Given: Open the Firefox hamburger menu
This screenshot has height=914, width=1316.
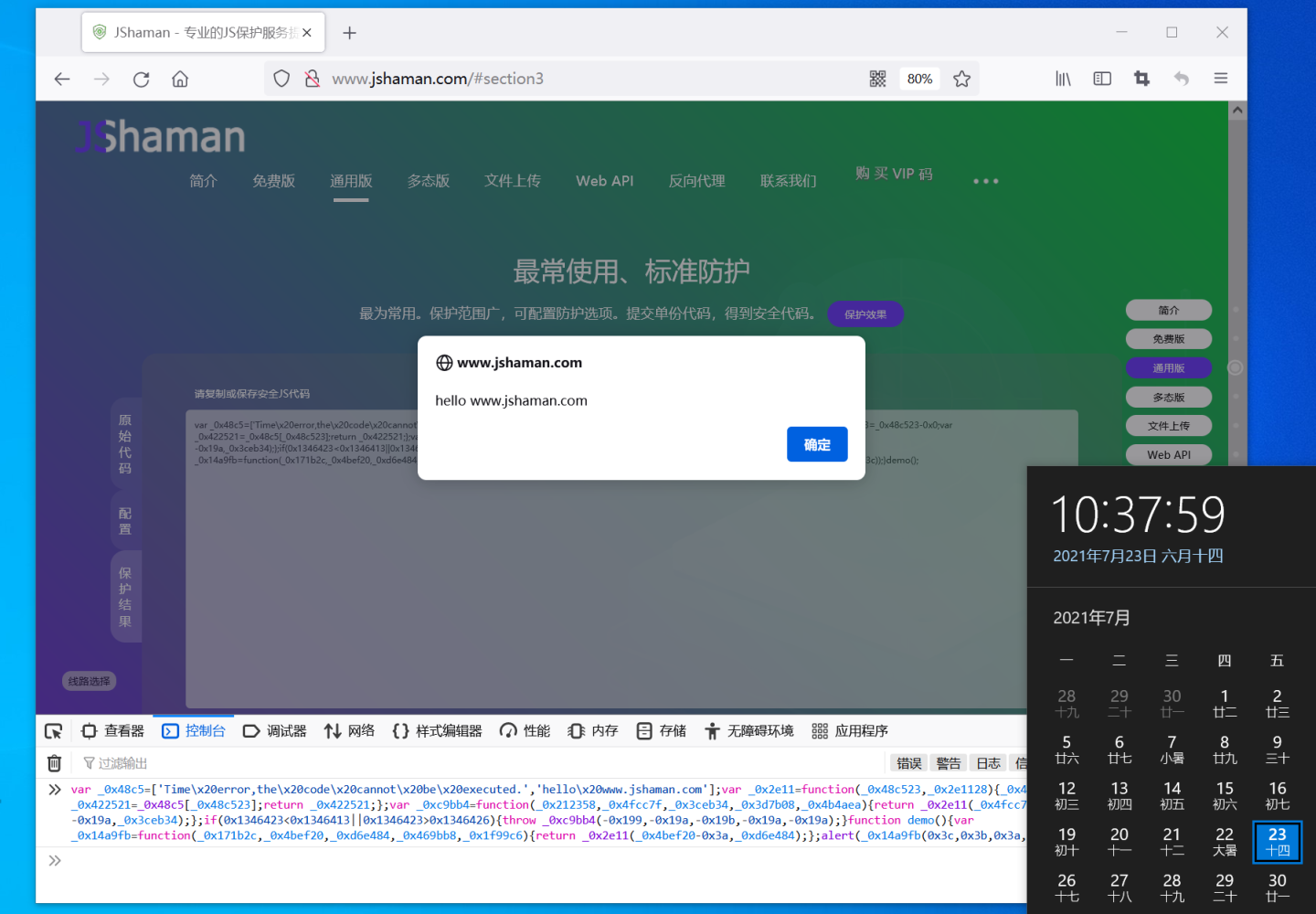Looking at the screenshot, I should pyautogui.click(x=1220, y=79).
